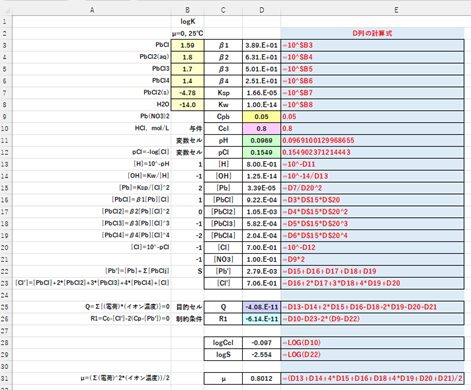The image size is (471, 390).
Task: Click the '制約条件' cell
Action: coord(189,319)
